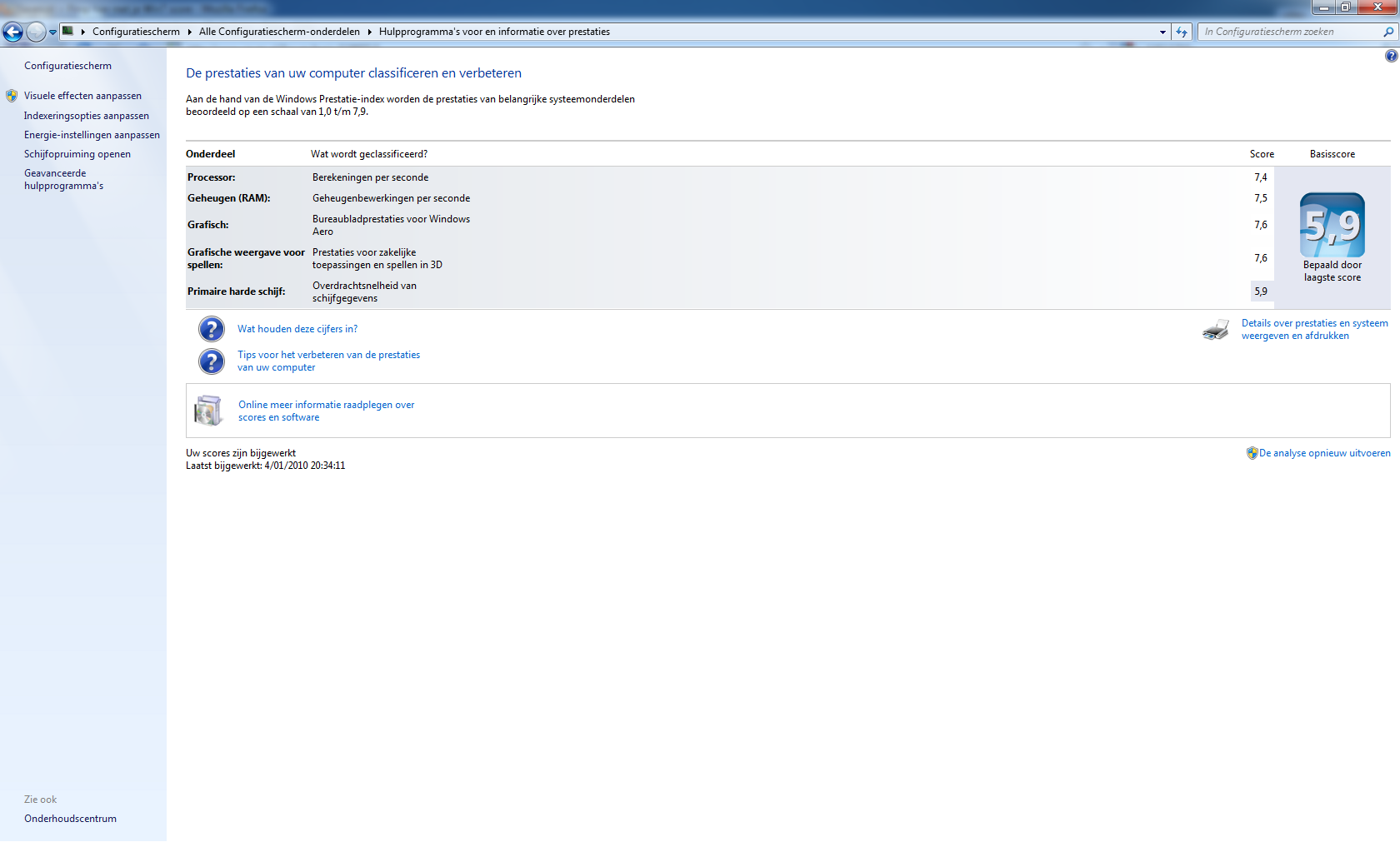This screenshot has width=1400, height=842.
Task: Click the Forward navigation arrow button
Action: [x=36, y=32]
